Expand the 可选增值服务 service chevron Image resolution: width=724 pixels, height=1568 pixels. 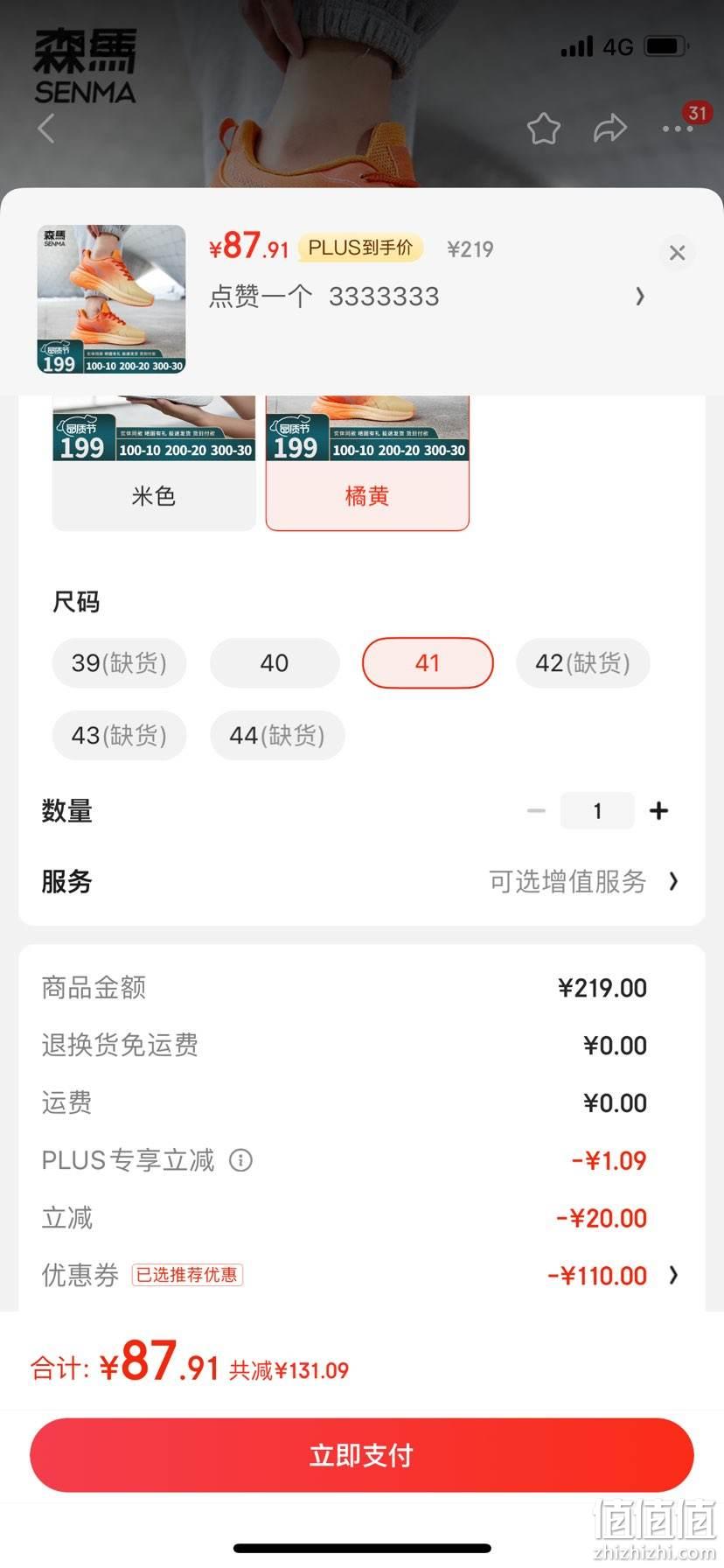click(x=673, y=881)
